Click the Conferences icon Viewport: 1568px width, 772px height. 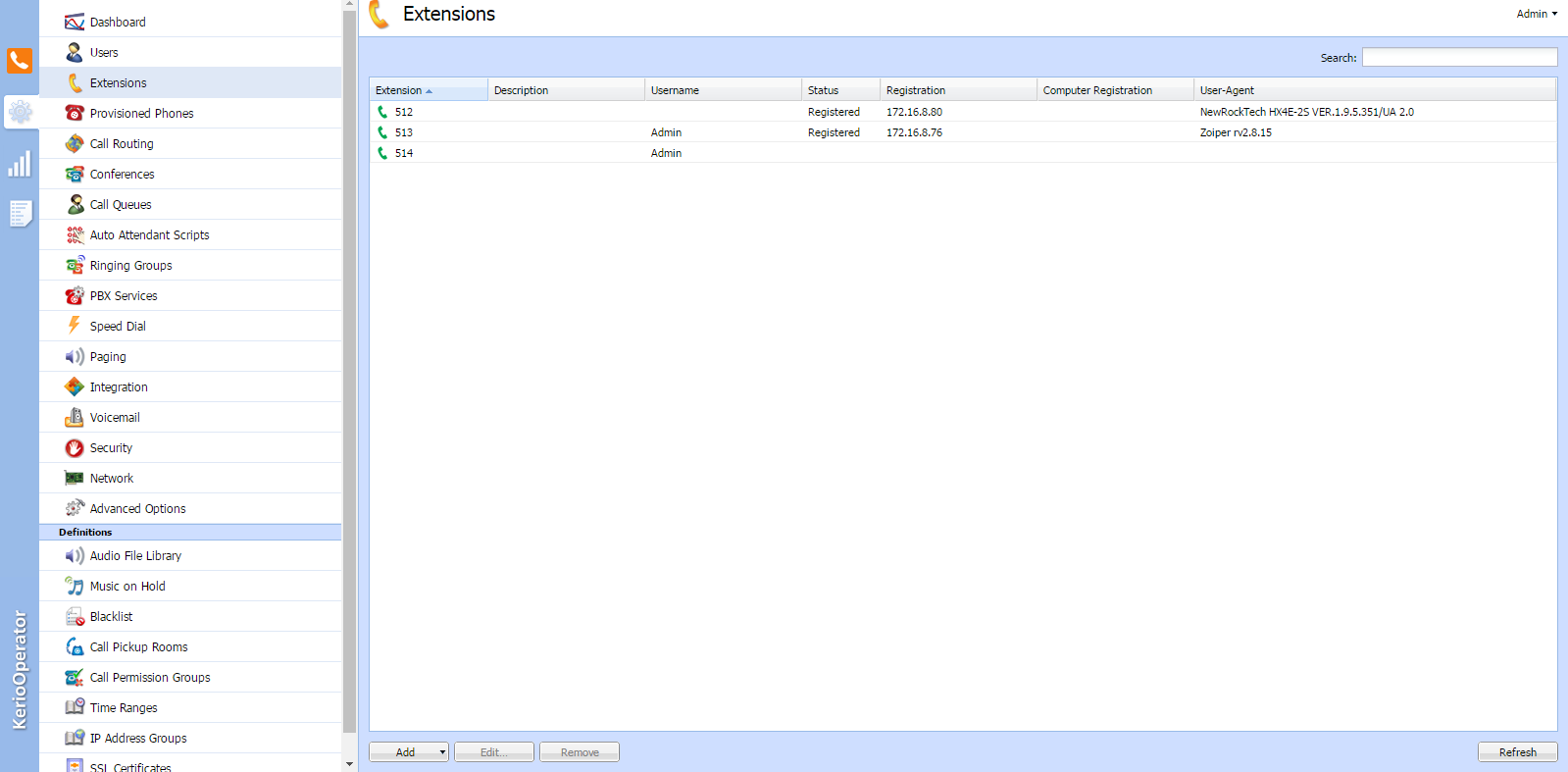coord(75,174)
